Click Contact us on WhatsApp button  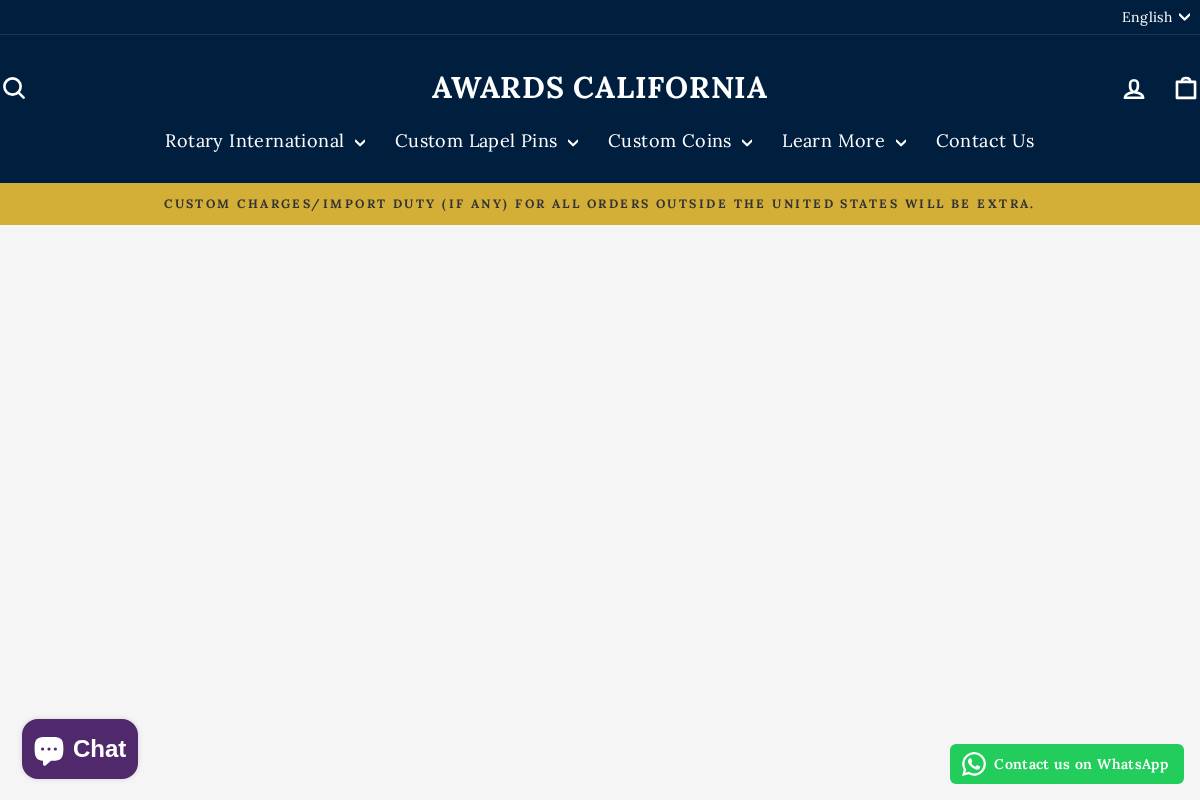tap(1067, 764)
